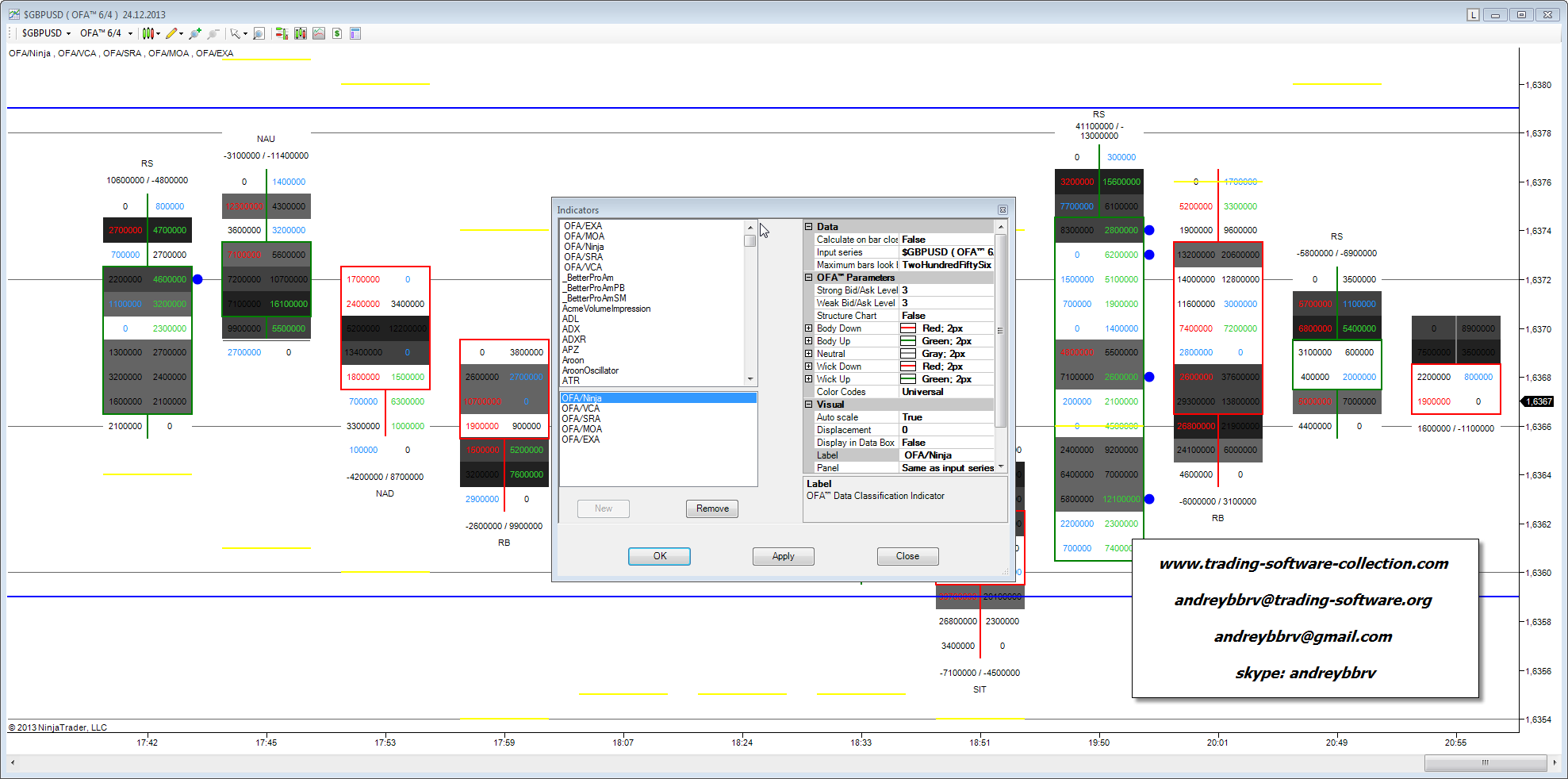
Task: Expand the Body Down property
Action: pos(809,328)
